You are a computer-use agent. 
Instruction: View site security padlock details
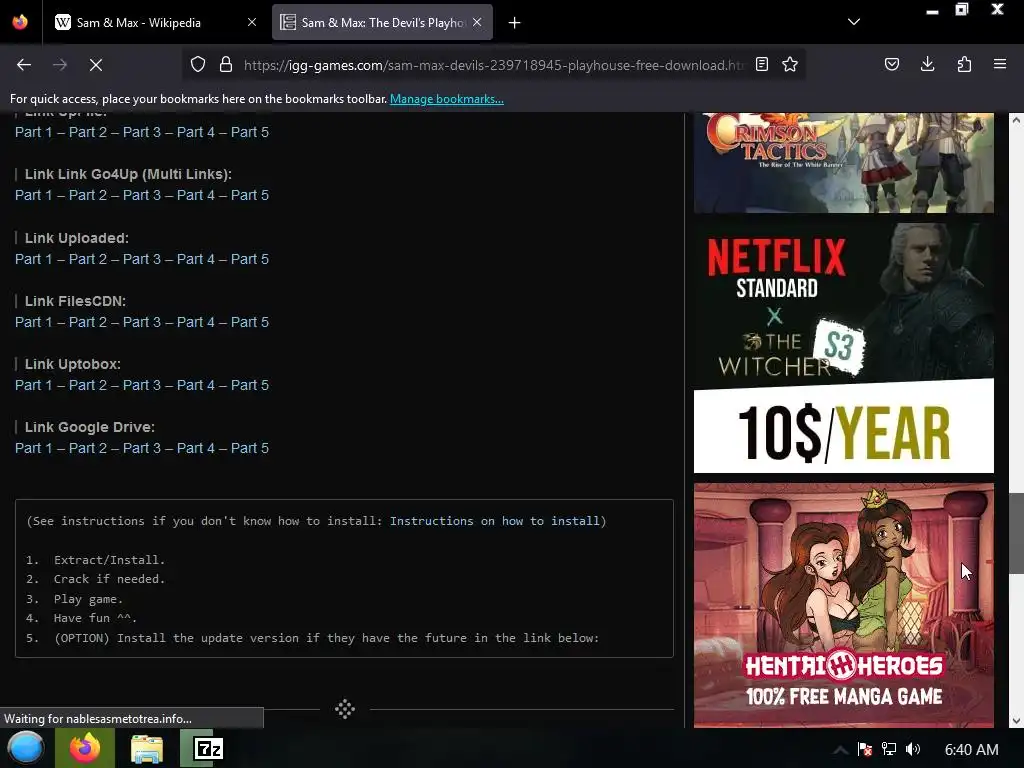click(x=226, y=65)
